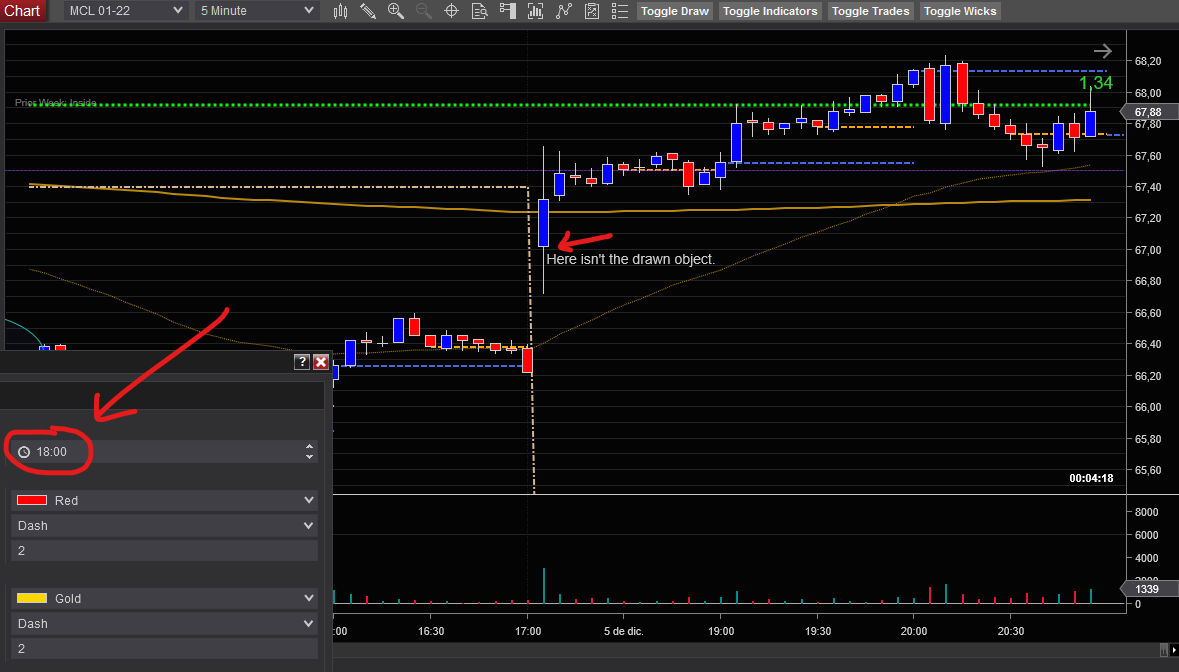Select the drawing tools pencil icon

pyautogui.click(x=368, y=11)
